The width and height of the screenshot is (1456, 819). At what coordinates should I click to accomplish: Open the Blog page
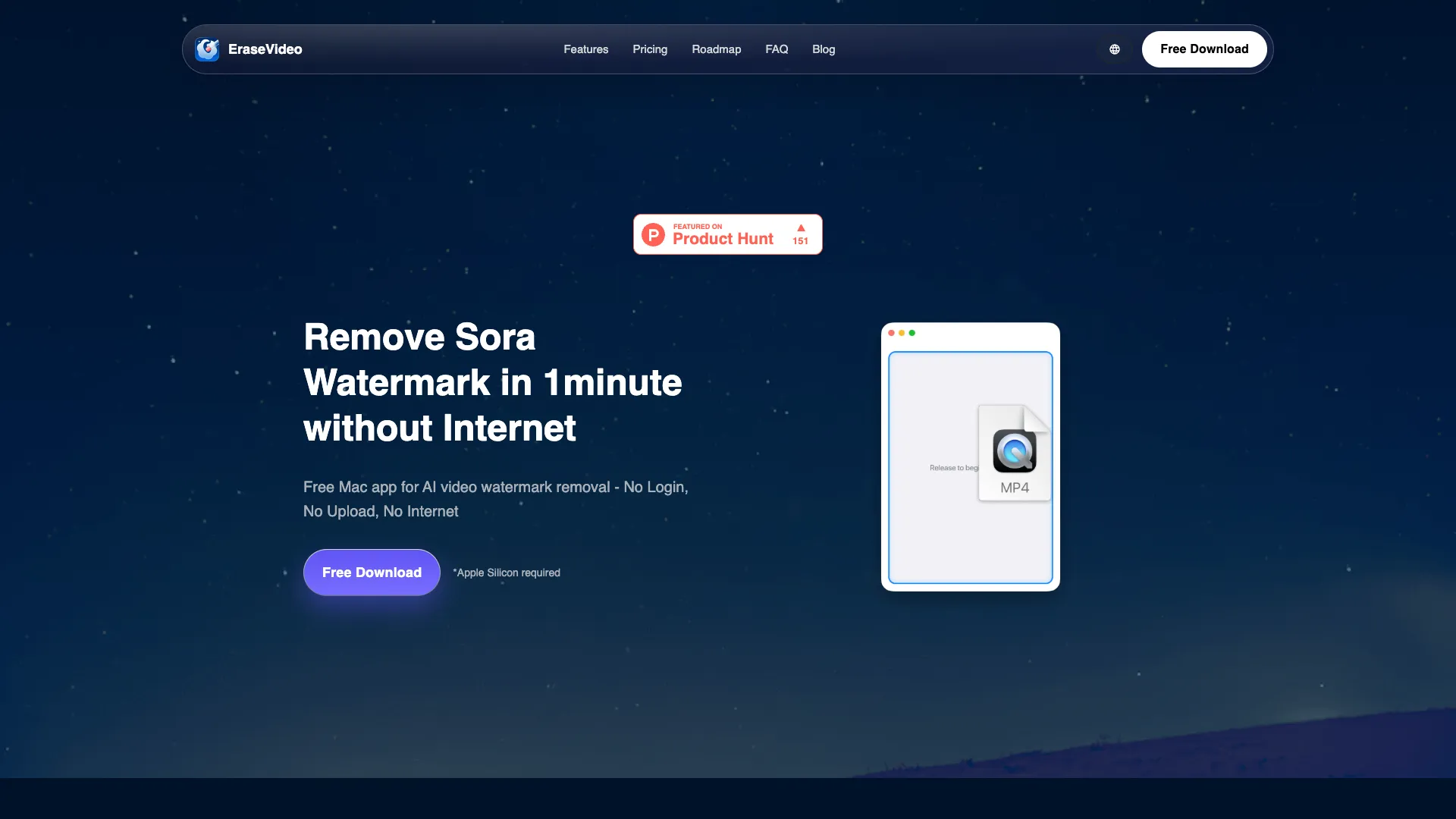click(x=823, y=49)
